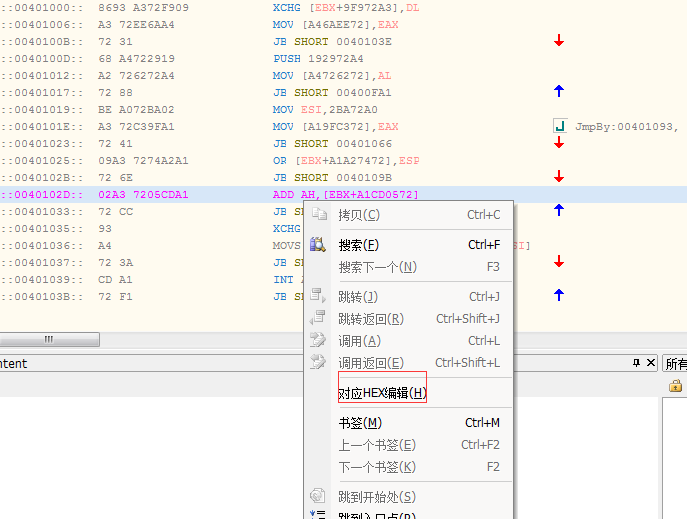
Task: Click red down arrow on row 0040102B
Action: point(559,177)
